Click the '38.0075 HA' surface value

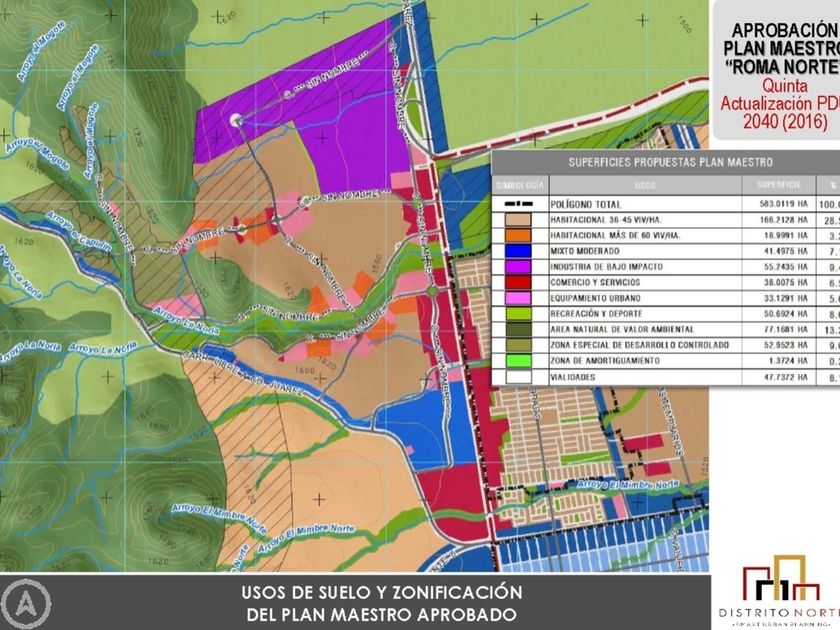click(785, 282)
